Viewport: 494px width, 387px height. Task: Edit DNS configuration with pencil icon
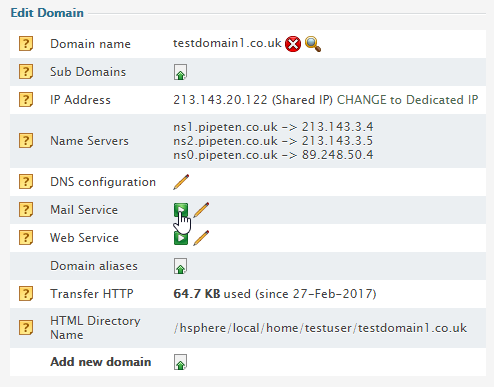(181, 182)
